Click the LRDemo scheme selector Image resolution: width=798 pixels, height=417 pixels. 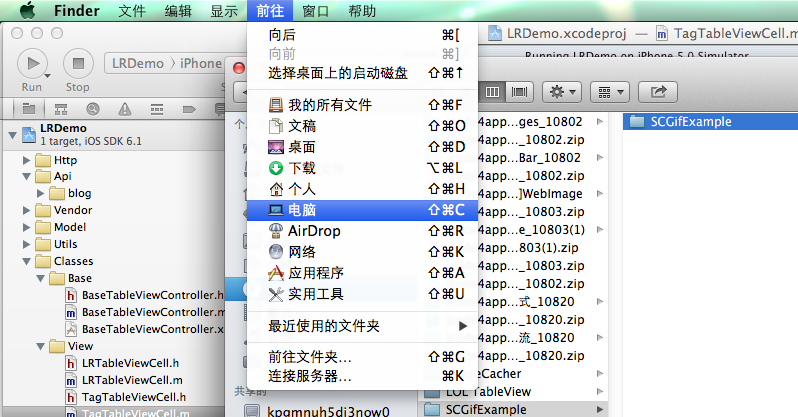[x=138, y=64]
